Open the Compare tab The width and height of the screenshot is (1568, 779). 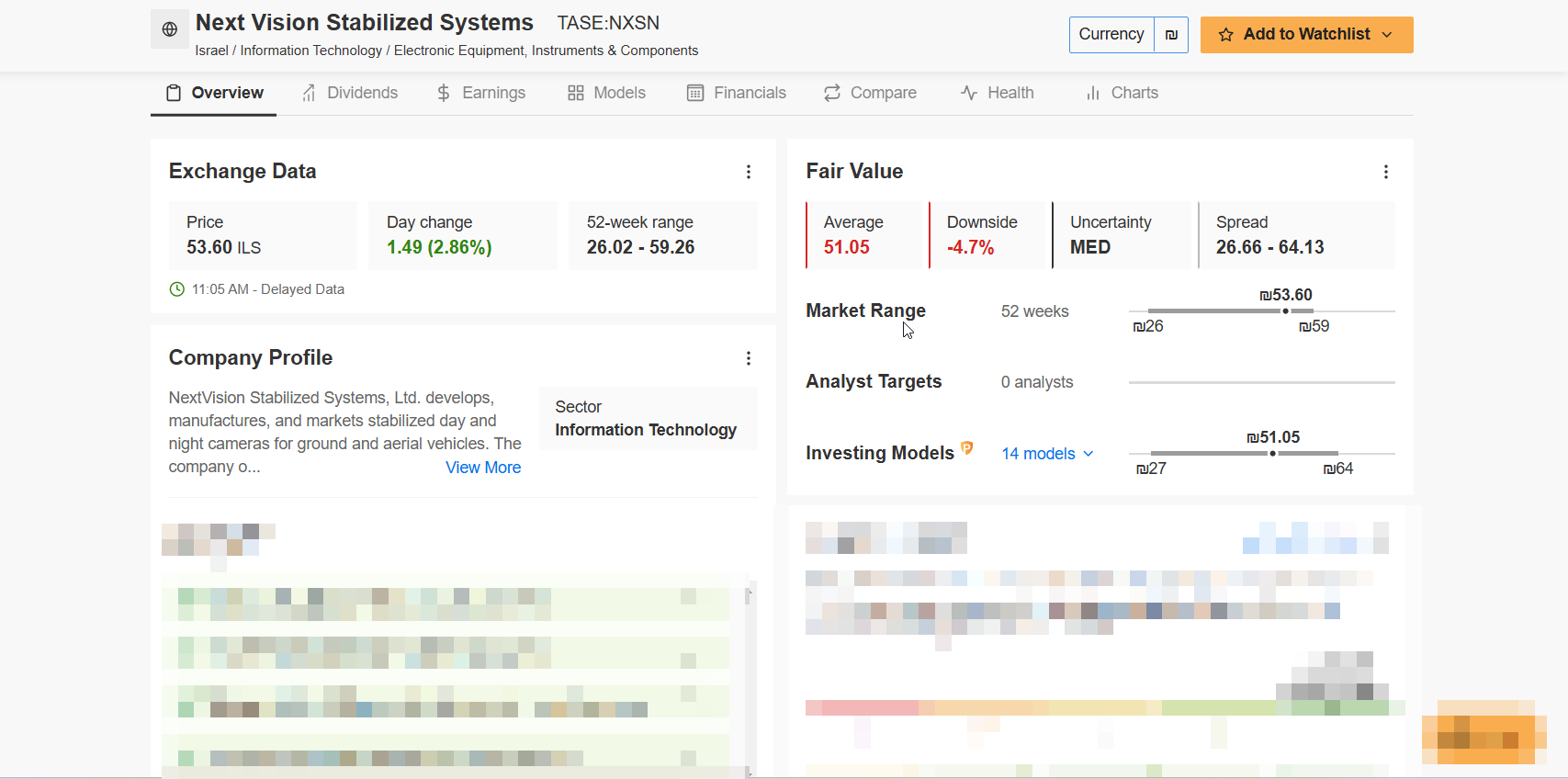point(870,93)
